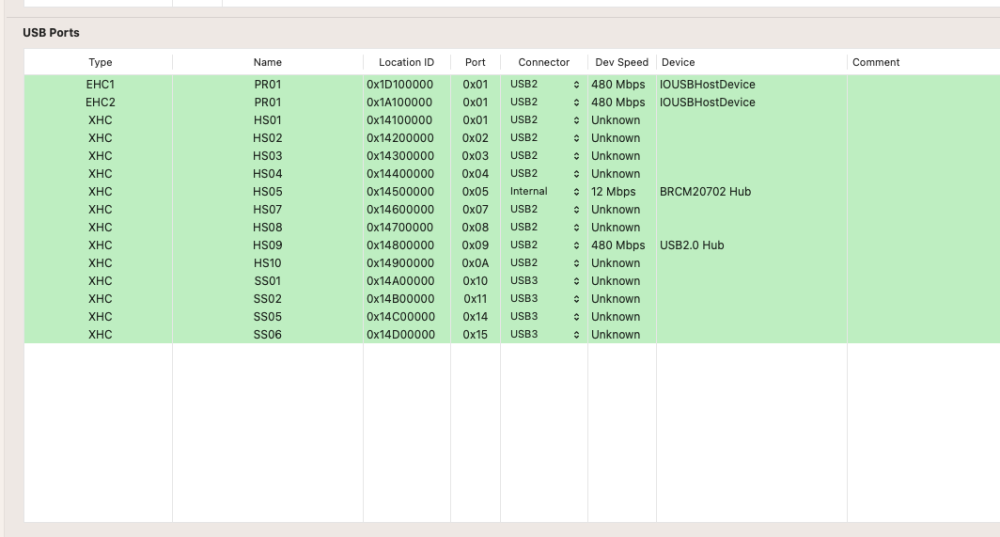Image resolution: width=1000 pixels, height=537 pixels.
Task: Click location ID 0x14100000
Action: (399, 120)
